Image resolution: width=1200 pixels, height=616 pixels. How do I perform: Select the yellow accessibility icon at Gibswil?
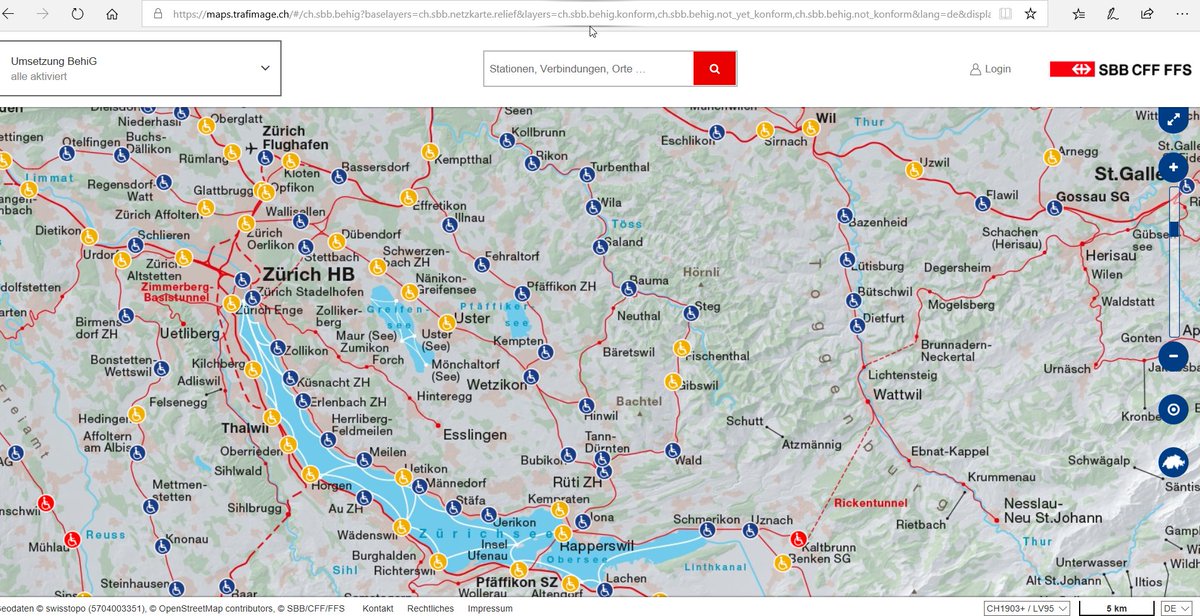coord(673,380)
